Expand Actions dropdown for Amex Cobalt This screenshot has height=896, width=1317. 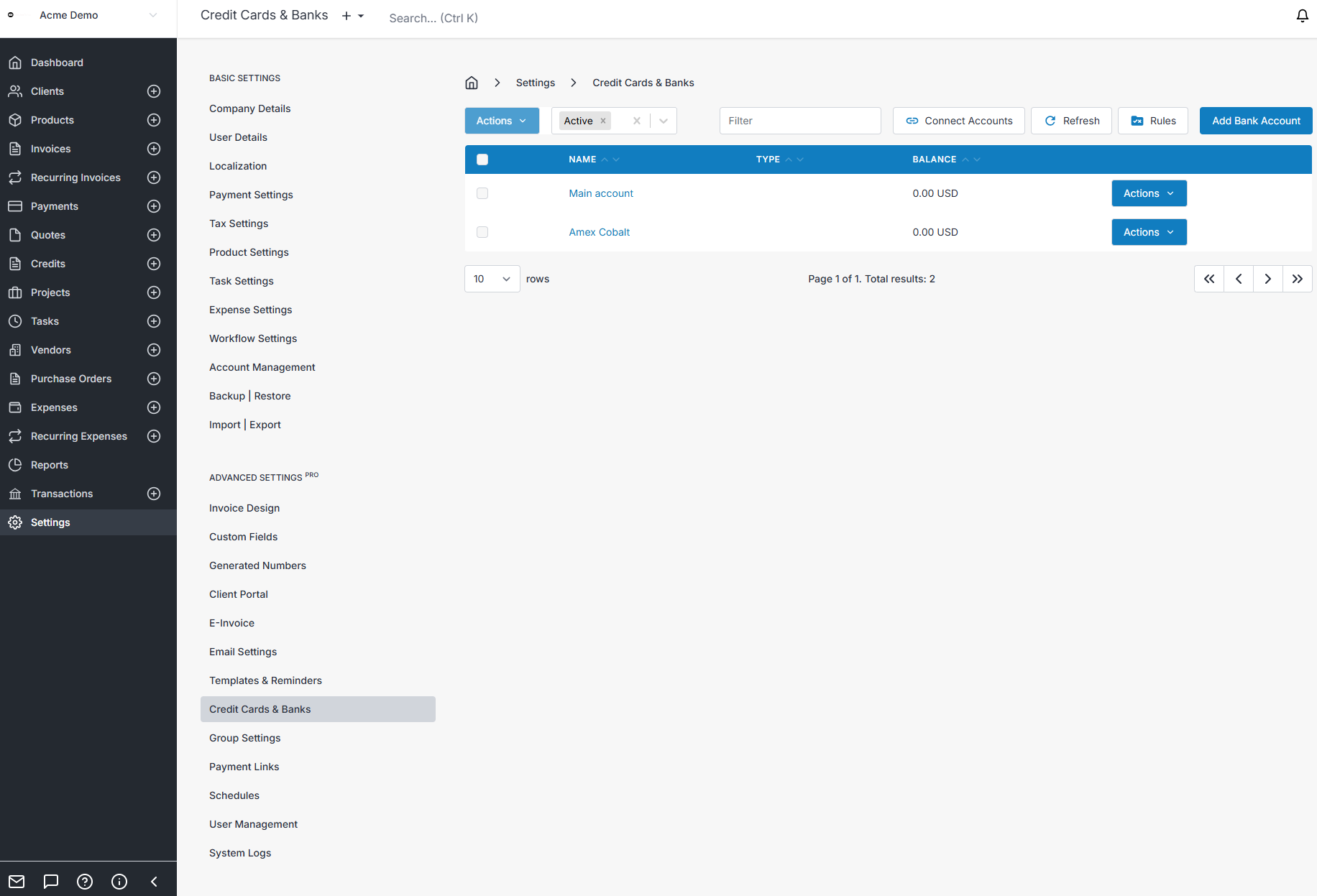tap(1149, 232)
